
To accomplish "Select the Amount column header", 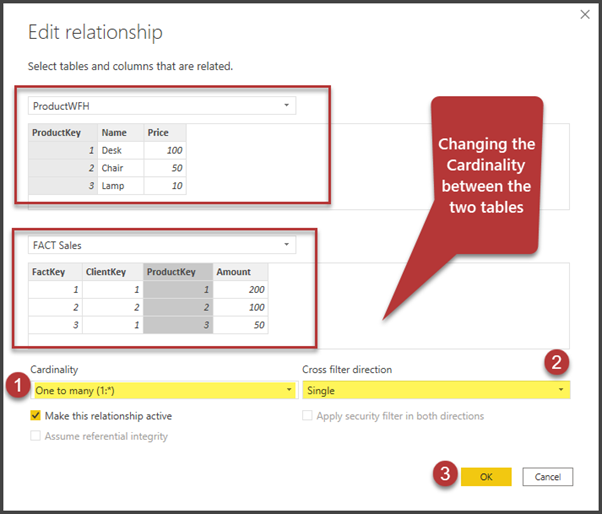I will 240,272.
